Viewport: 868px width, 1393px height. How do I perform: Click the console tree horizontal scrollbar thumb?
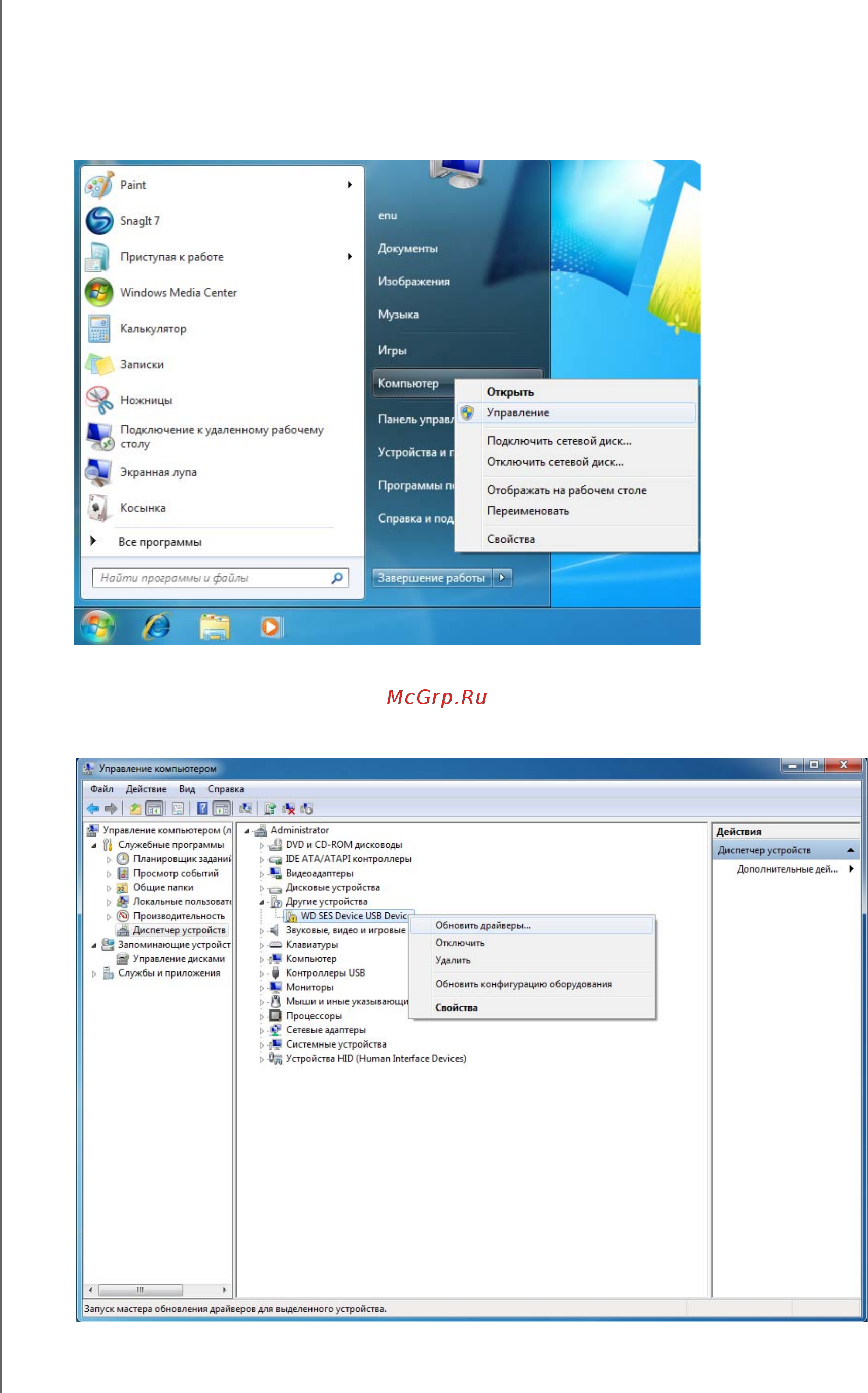(140, 1290)
